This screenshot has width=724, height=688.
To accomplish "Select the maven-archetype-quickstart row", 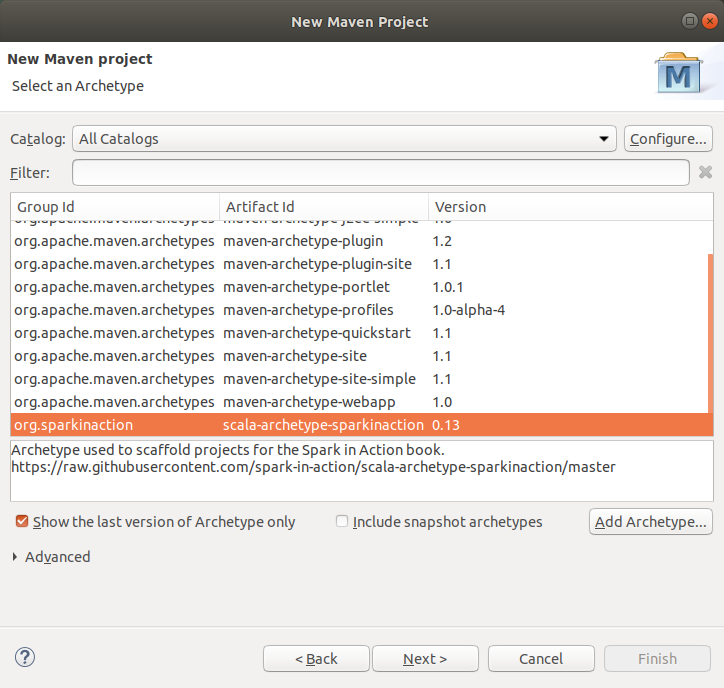I will (x=316, y=333).
